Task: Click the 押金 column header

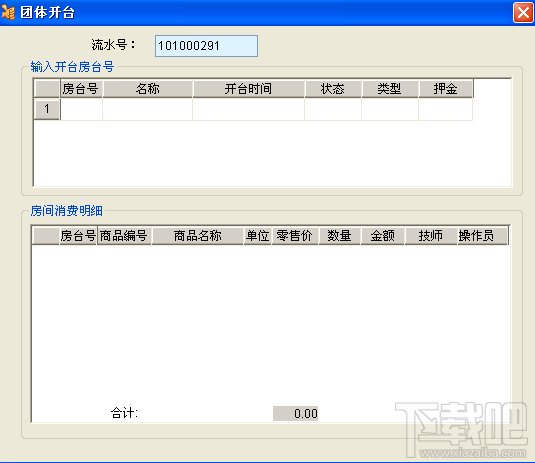Action: (x=446, y=89)
